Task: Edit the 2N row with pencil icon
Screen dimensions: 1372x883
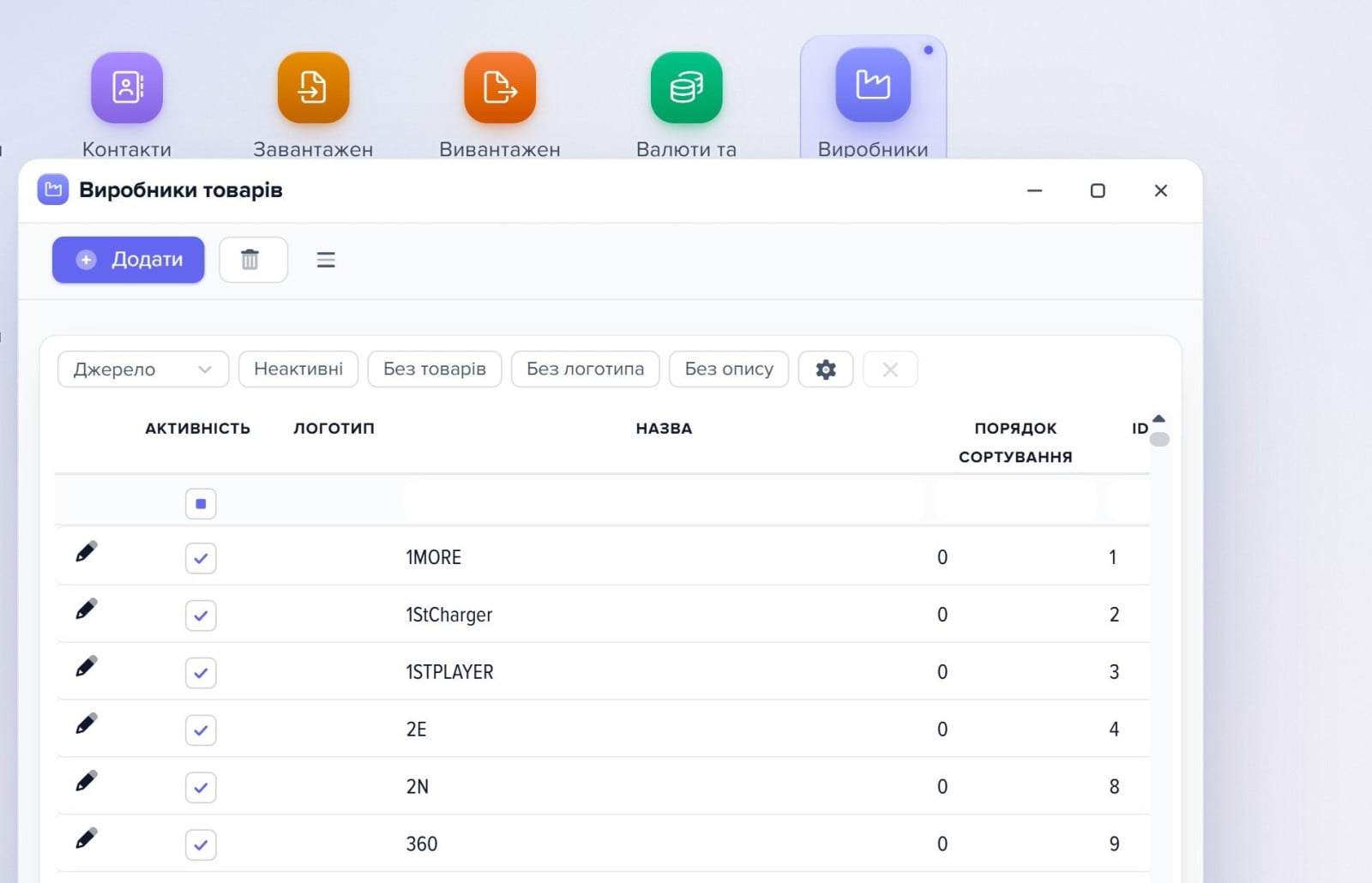Action: (x=87, y=781)
